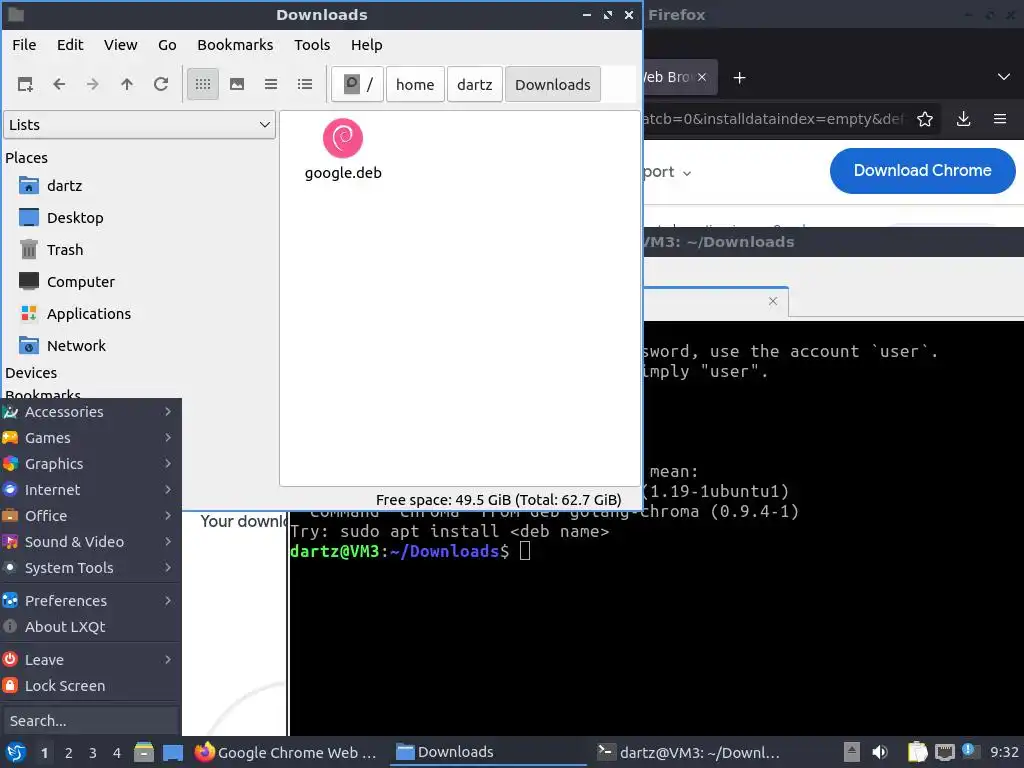1024x768 pixels.
Task: Expand Internet submenu in application menu
Action: tap(90, 490)
